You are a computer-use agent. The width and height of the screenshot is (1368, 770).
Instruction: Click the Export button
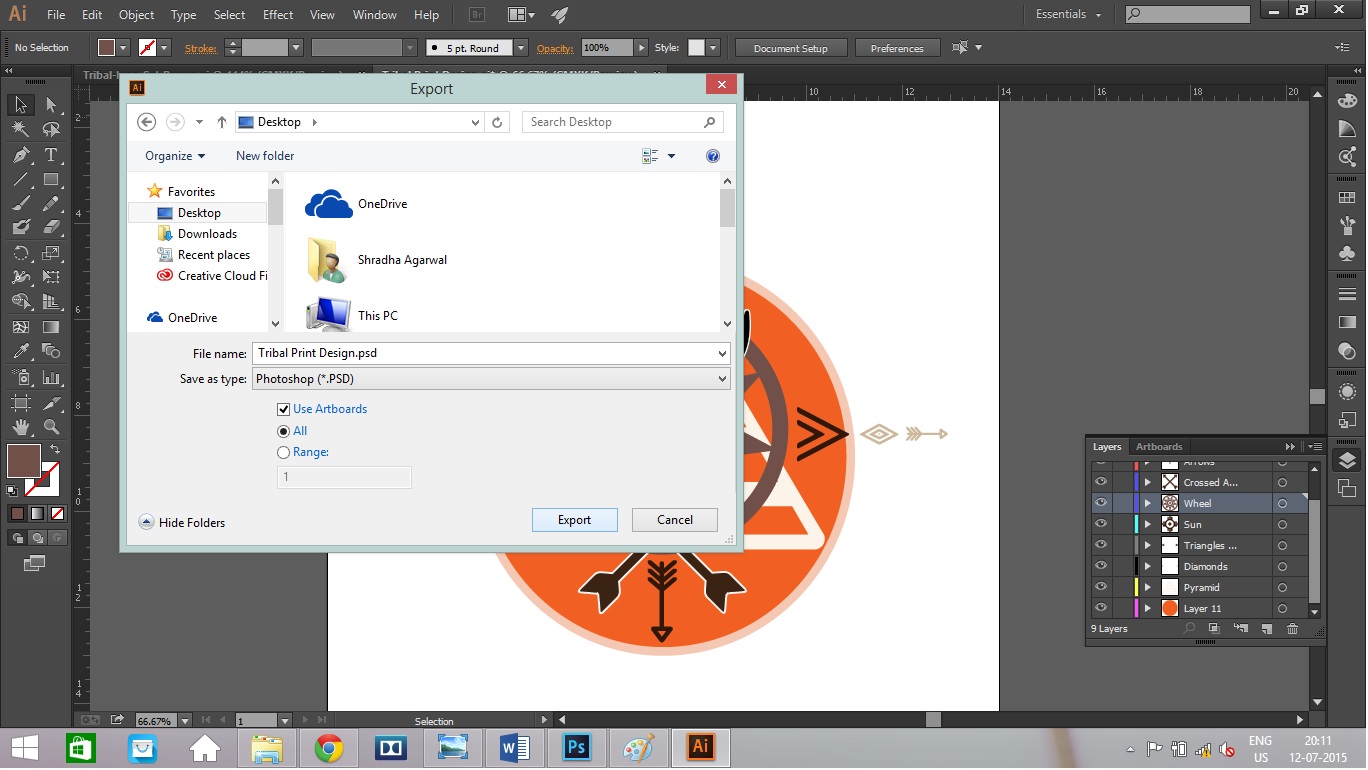point(575,520)
